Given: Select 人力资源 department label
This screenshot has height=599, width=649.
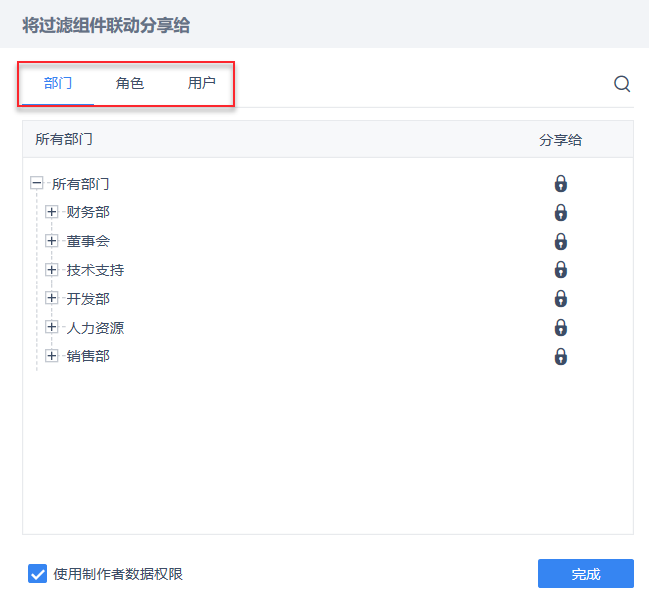Looking at the screenshot, I should click(95, 328).
